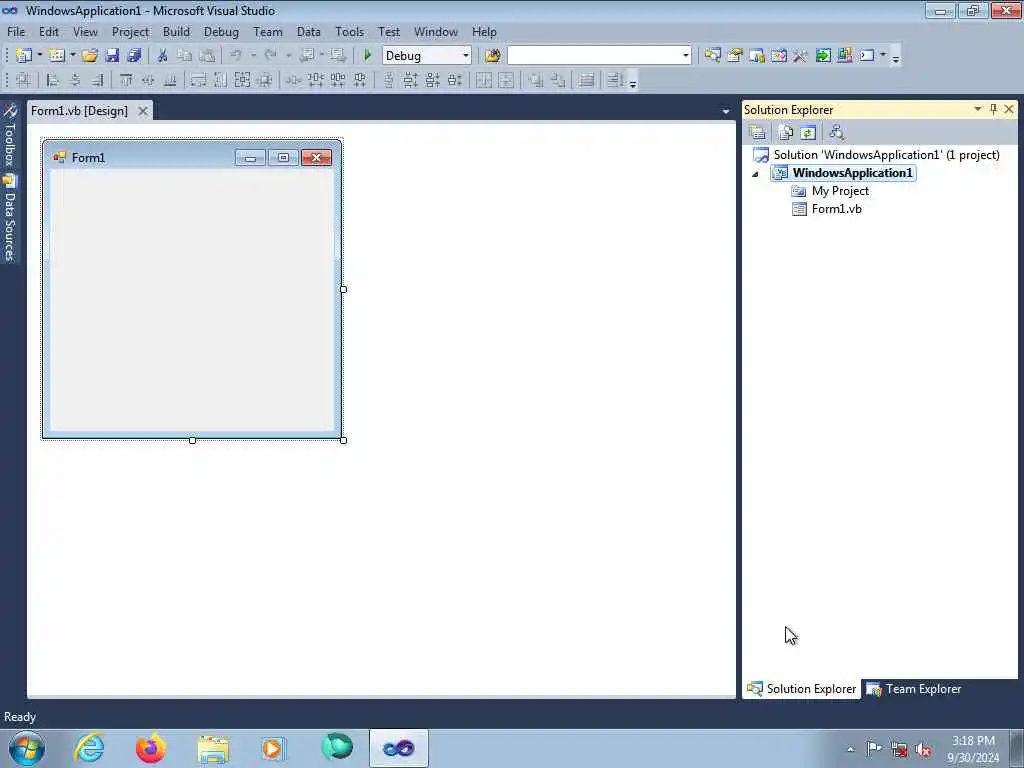This screenshot has width=1024, height=768.
Task: Toggle auto-hide pin on Solution Explorer
Action: [993, 109]
